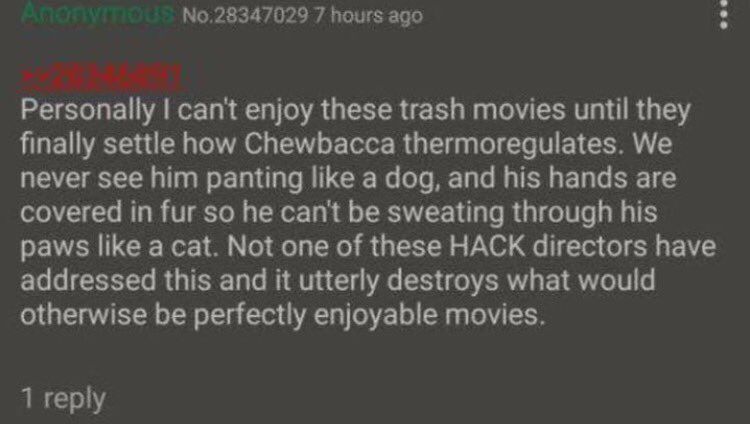Click the word Chewbacca in the post

320,144
